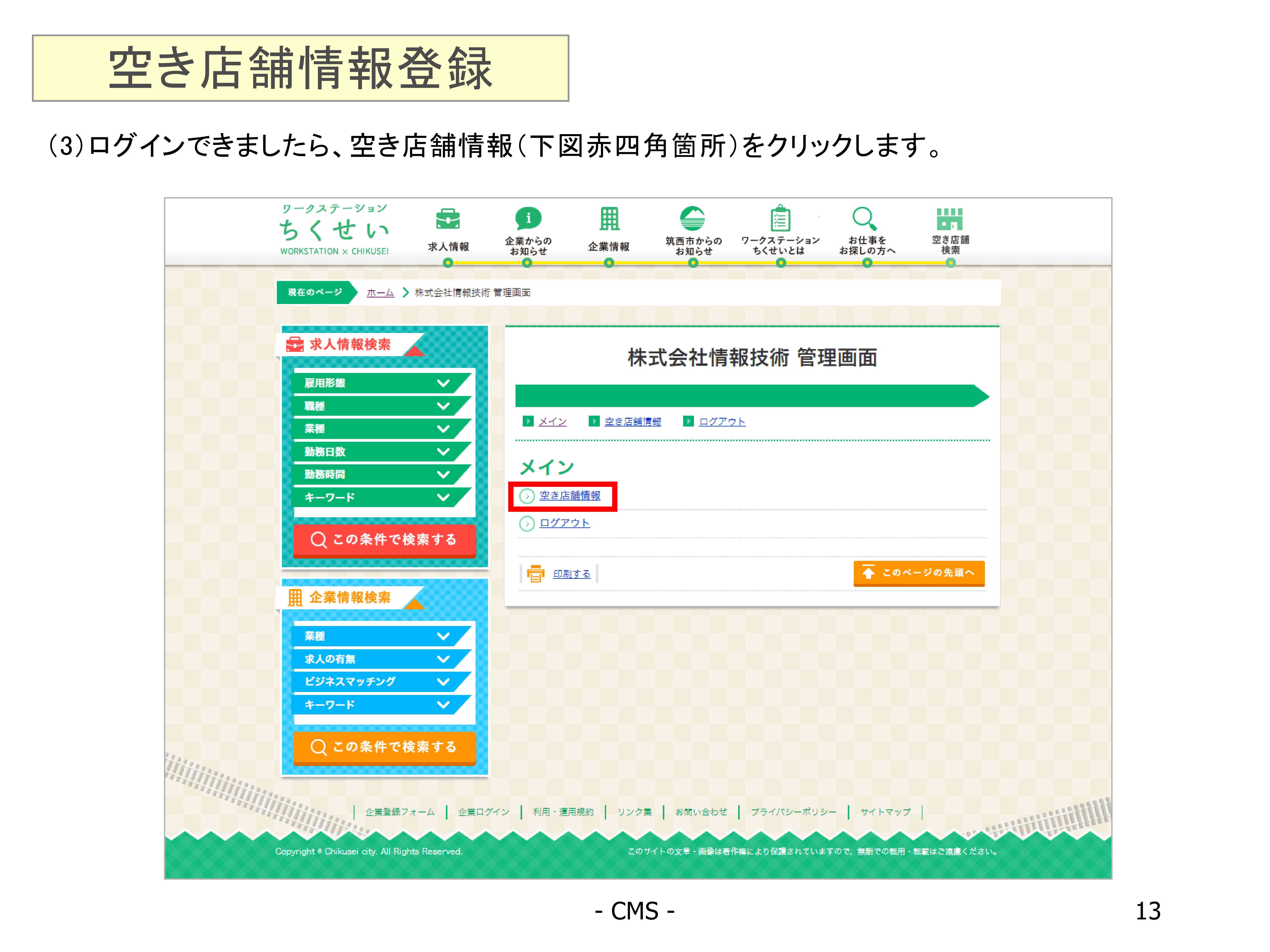Click the ワークステーションちくせい site logo
Viewport: 1270px width, 952px height.
pyautogui.click(x=334, y=230)
